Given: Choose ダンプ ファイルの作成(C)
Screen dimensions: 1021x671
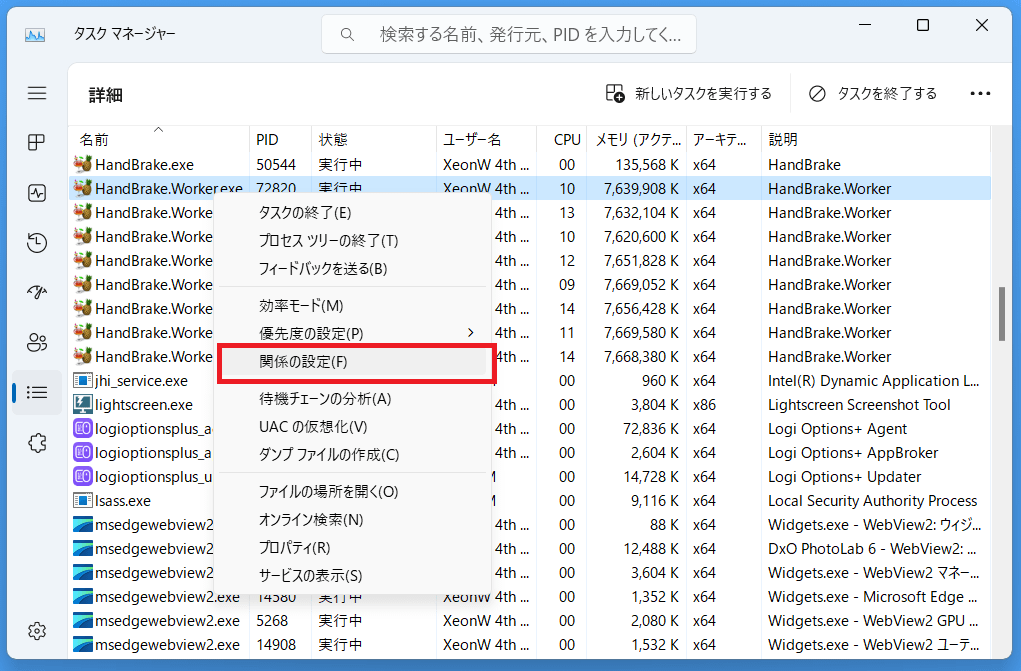Looking at the screenshot, I should (352, 455).
